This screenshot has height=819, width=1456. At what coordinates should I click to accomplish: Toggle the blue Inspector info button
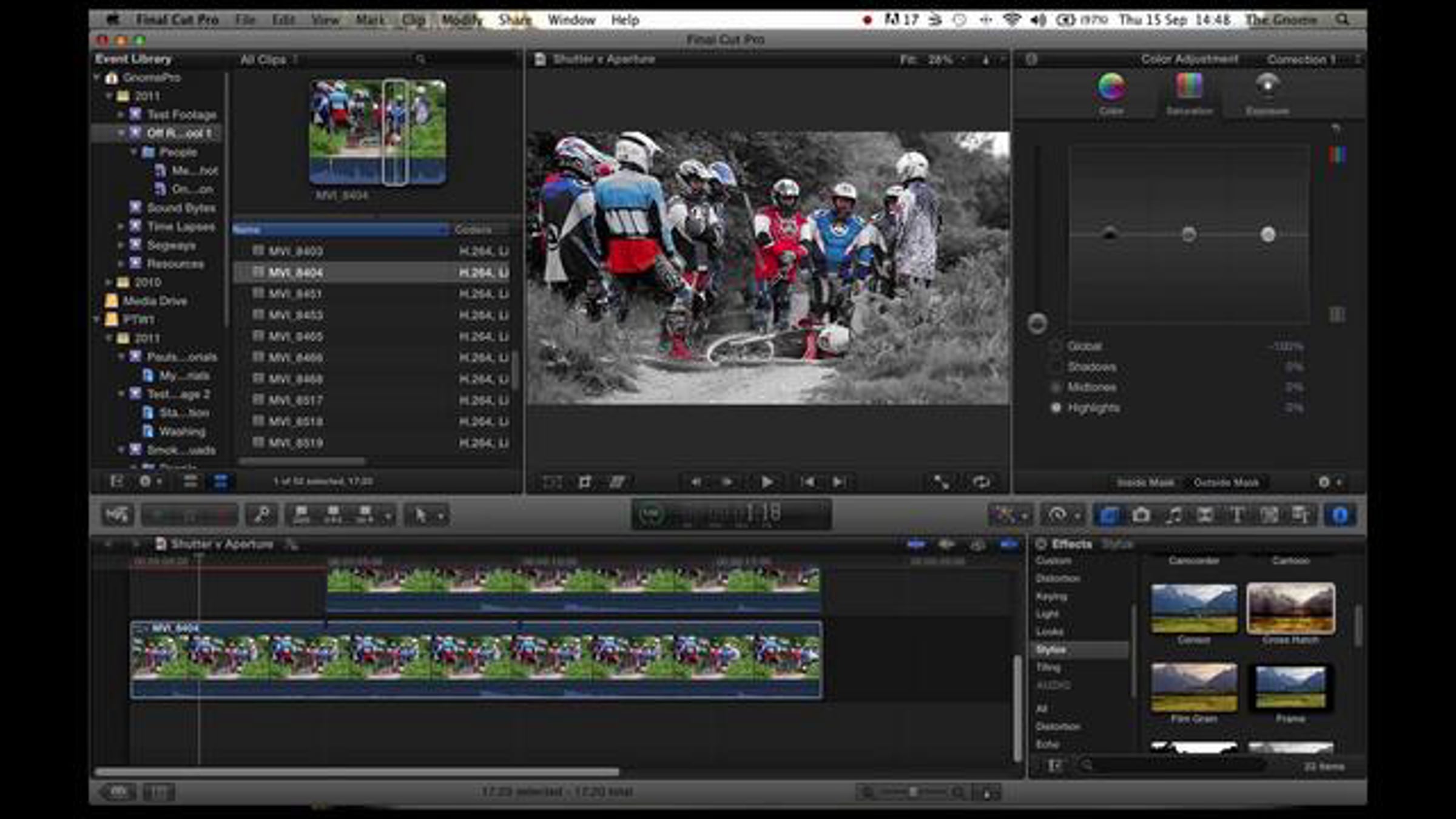[1340, 516]
